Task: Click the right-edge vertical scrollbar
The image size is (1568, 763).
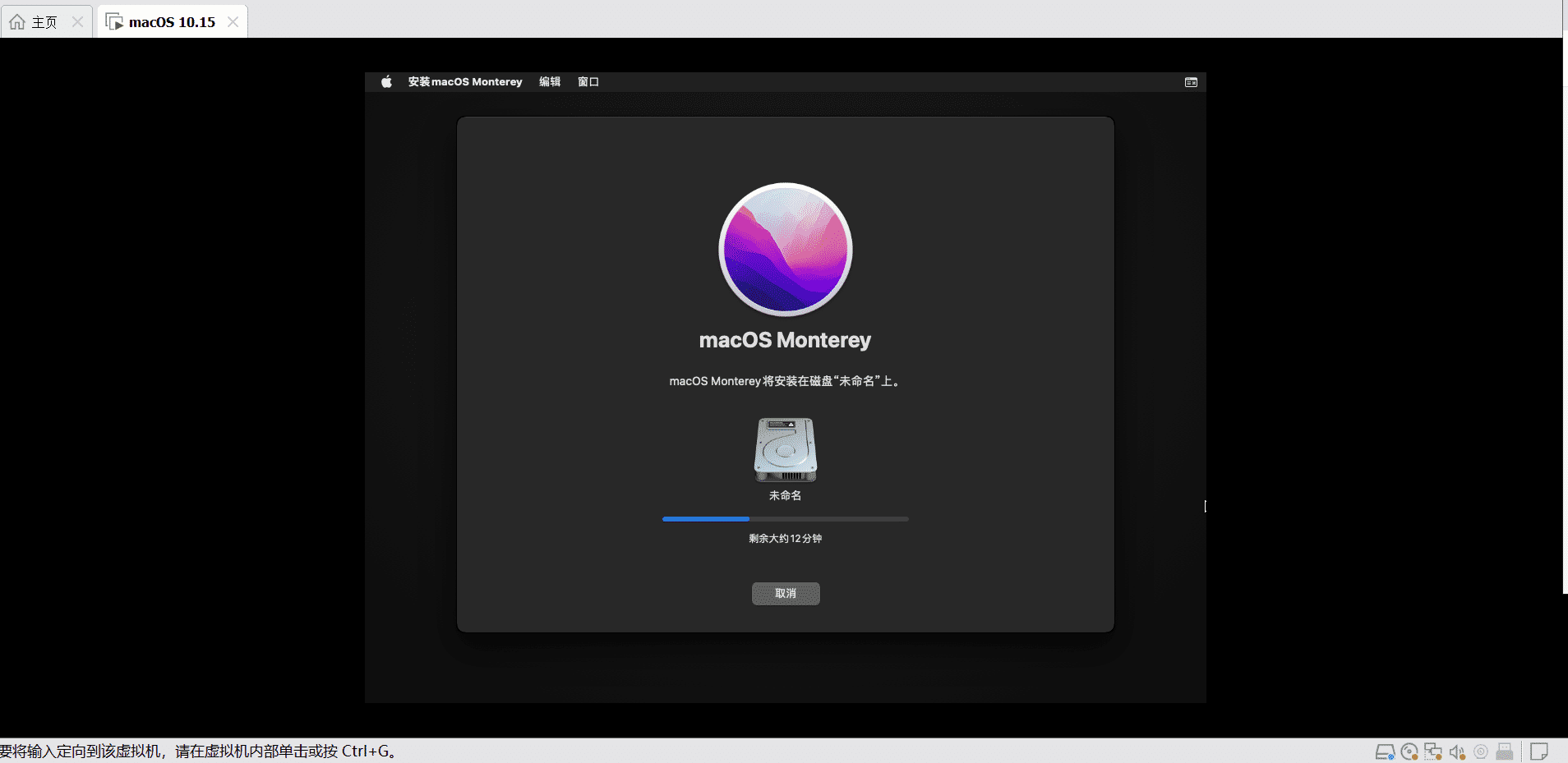Action: pyautogui.click(x=1565, y=312)
